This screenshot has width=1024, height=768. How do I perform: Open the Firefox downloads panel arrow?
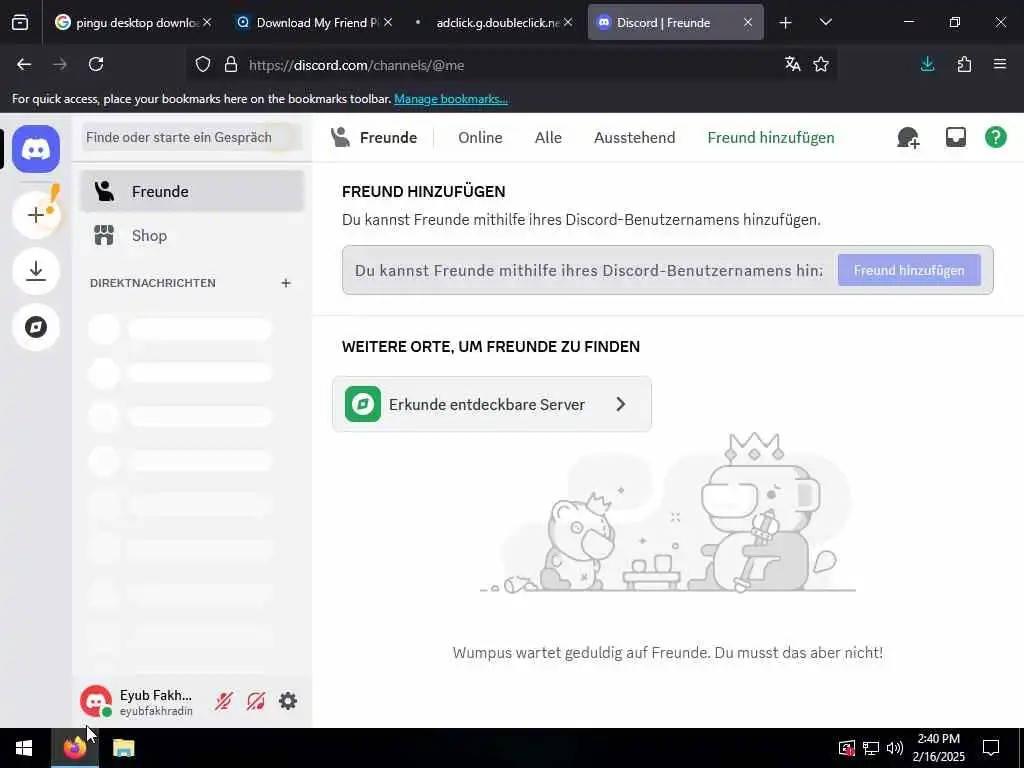pyautogui.click(x=927, y=64)
